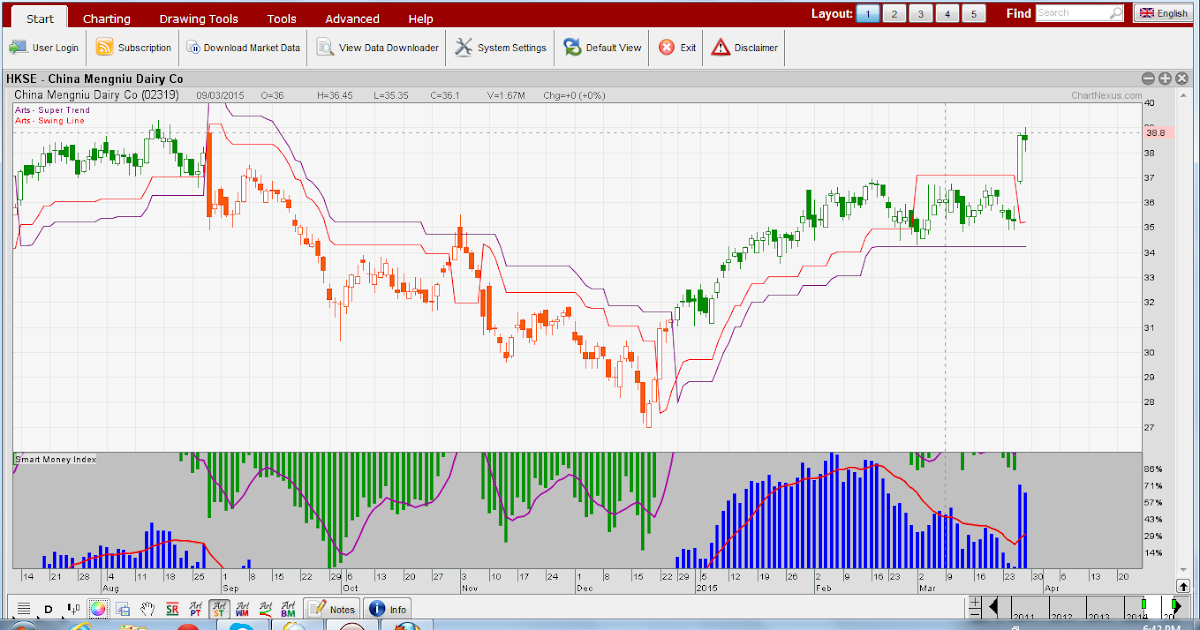1200x630 pixels.
Task: Open the Info panel
Action: (x=388, y=608)
